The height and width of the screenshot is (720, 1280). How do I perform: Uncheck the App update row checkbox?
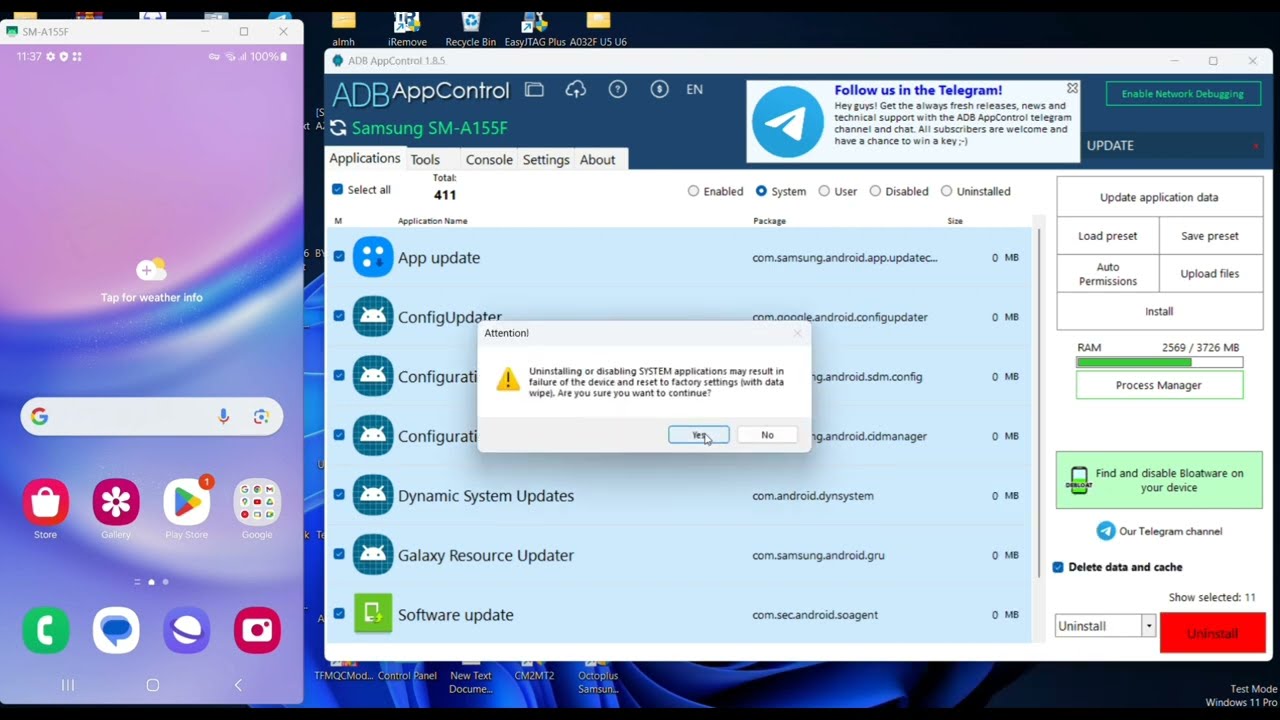pos(339,257)
